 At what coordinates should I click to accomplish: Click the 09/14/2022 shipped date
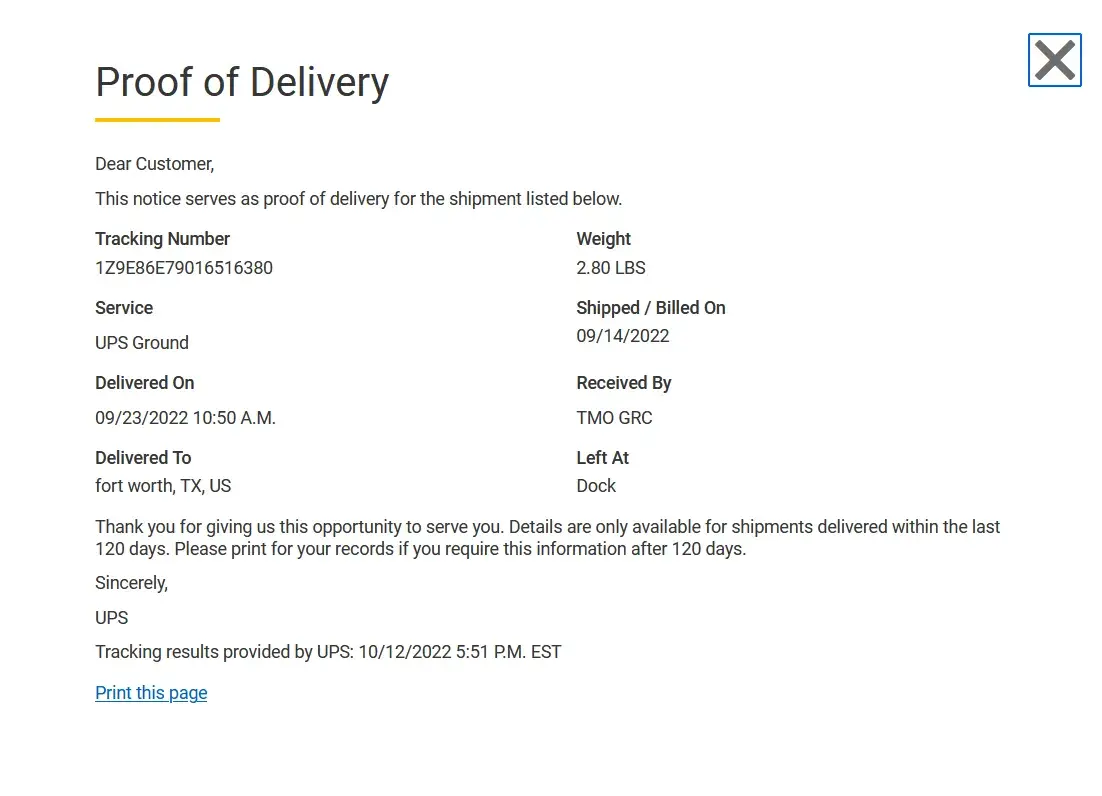[623, 336]
